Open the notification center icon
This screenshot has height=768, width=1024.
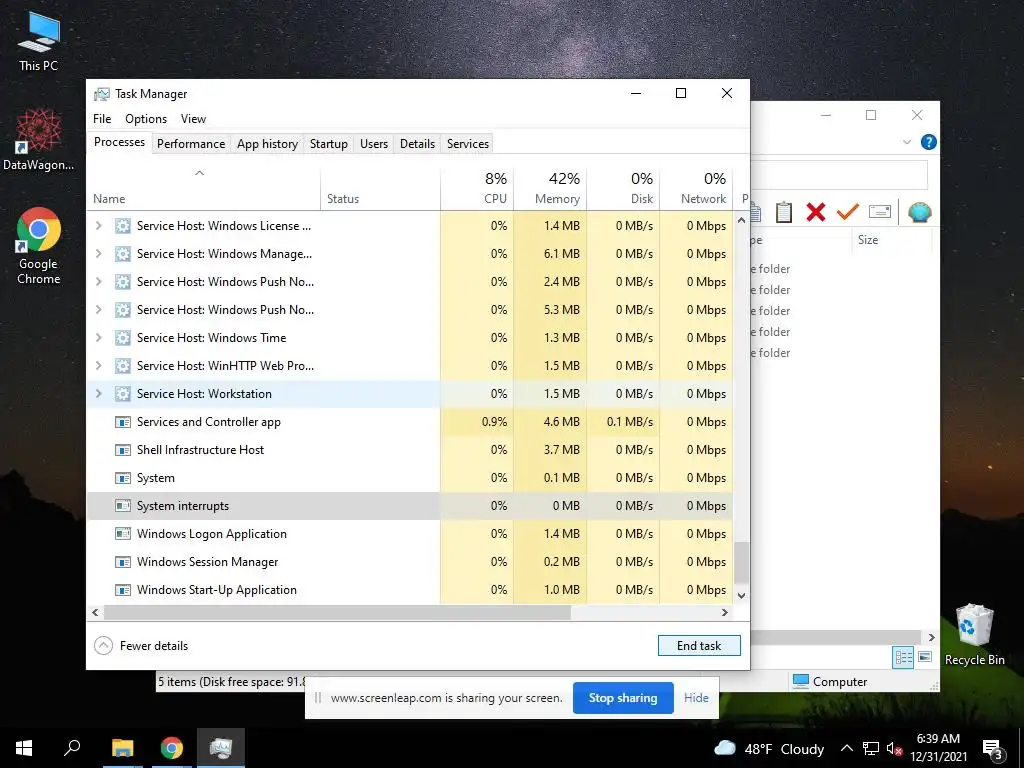click(993, 749)
